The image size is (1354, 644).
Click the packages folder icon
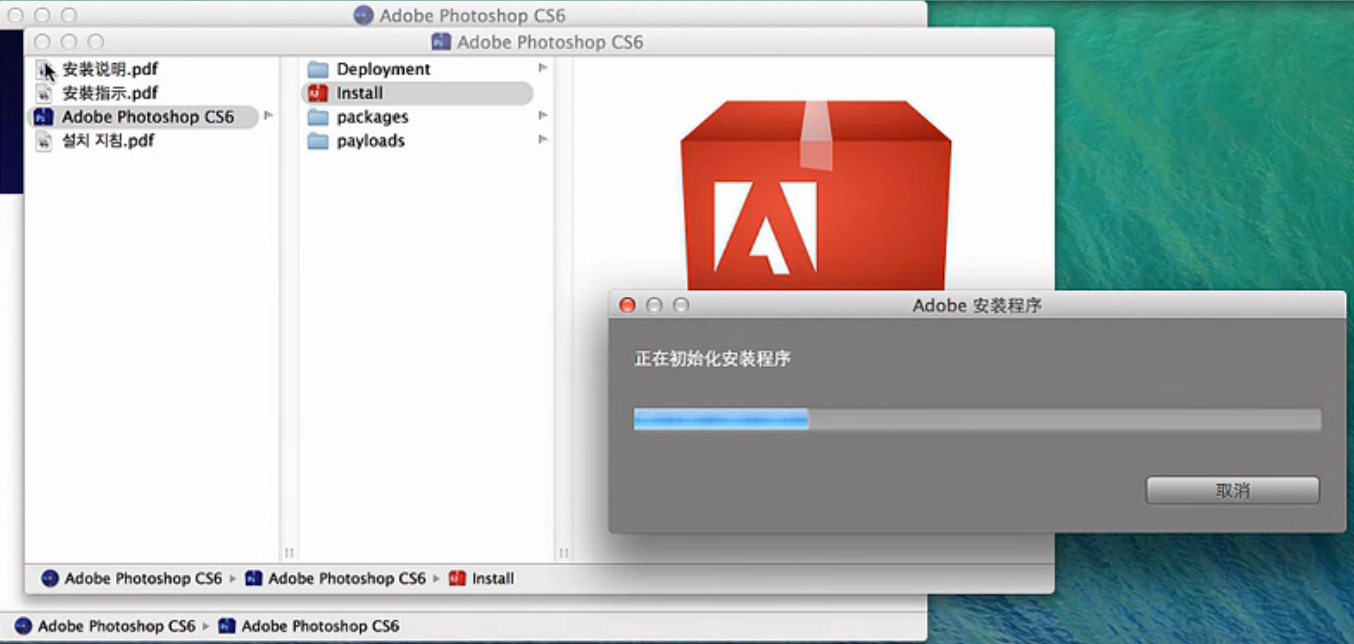point(318,117)
